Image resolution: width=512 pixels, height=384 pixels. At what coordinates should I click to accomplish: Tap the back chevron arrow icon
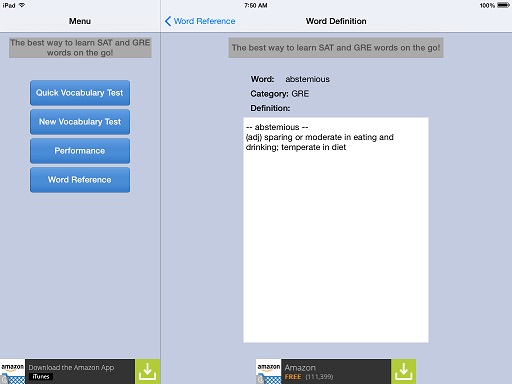(x=168, y=21)
